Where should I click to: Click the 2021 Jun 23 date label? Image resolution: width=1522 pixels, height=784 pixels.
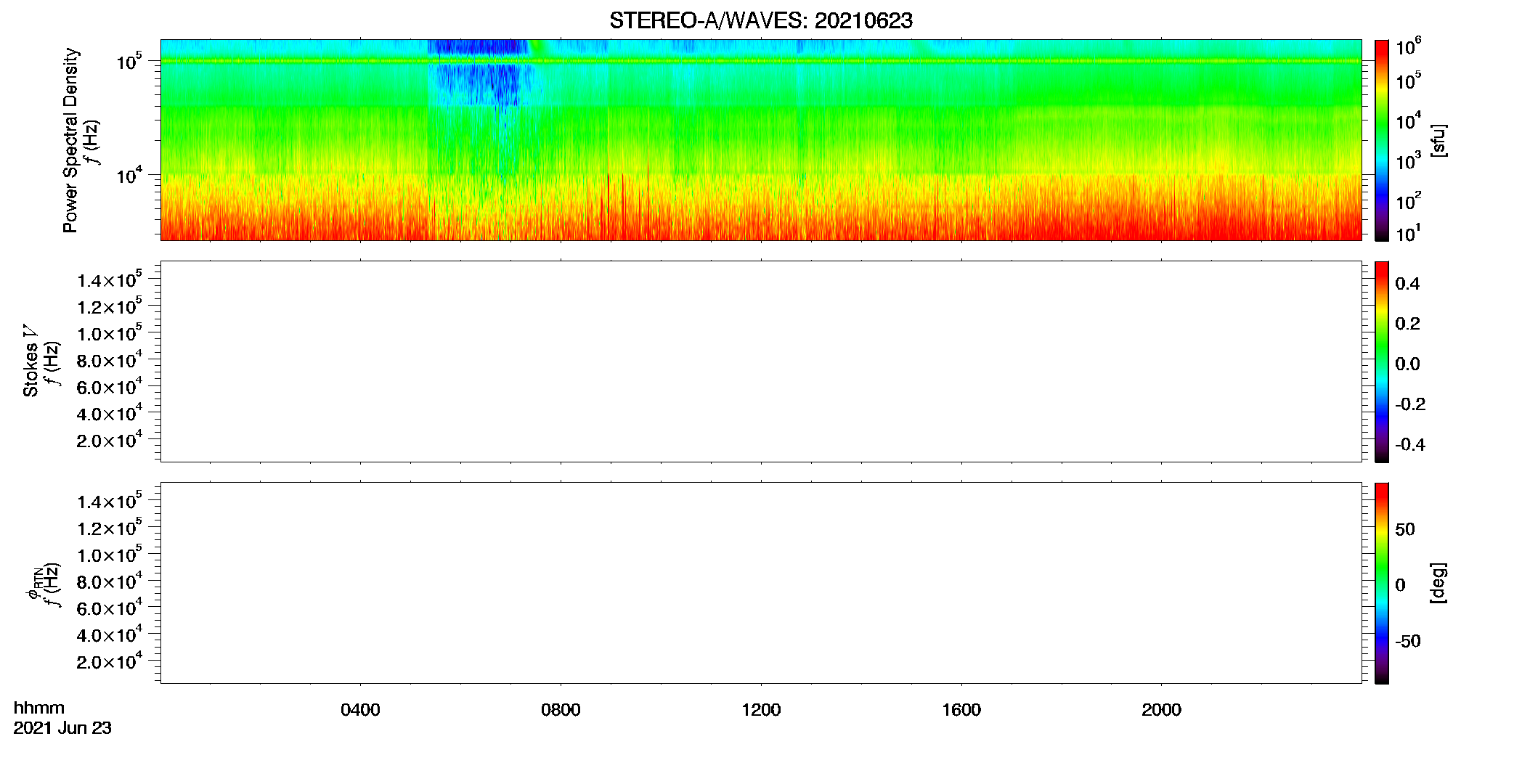(x=62, y=728)
